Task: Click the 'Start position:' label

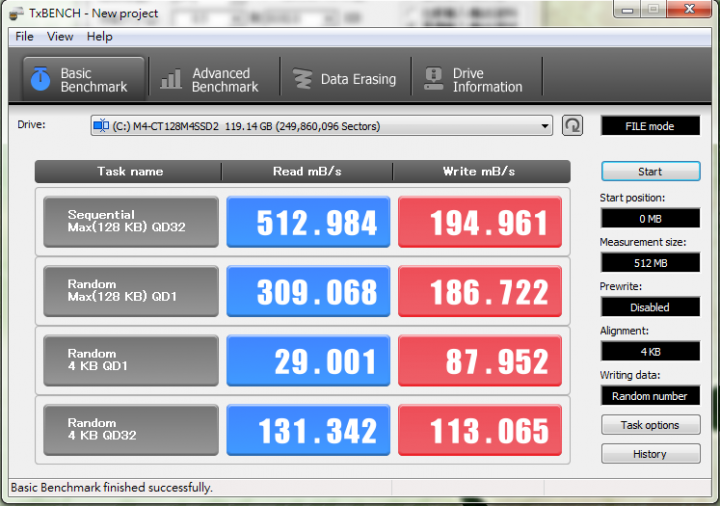Action: point(632,198)
